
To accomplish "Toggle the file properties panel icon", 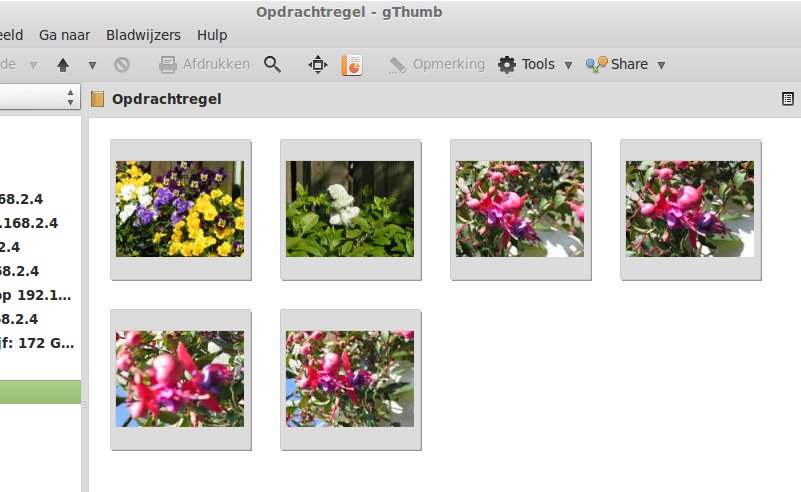I will [788, 99].
